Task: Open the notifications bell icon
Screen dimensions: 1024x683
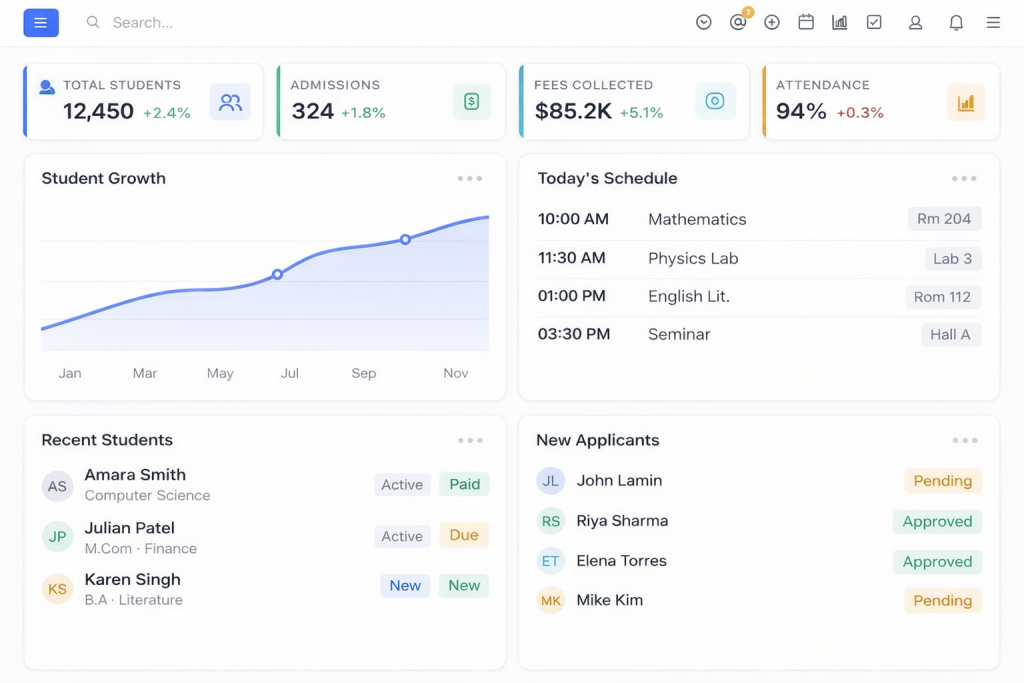Action: (956, 22)
